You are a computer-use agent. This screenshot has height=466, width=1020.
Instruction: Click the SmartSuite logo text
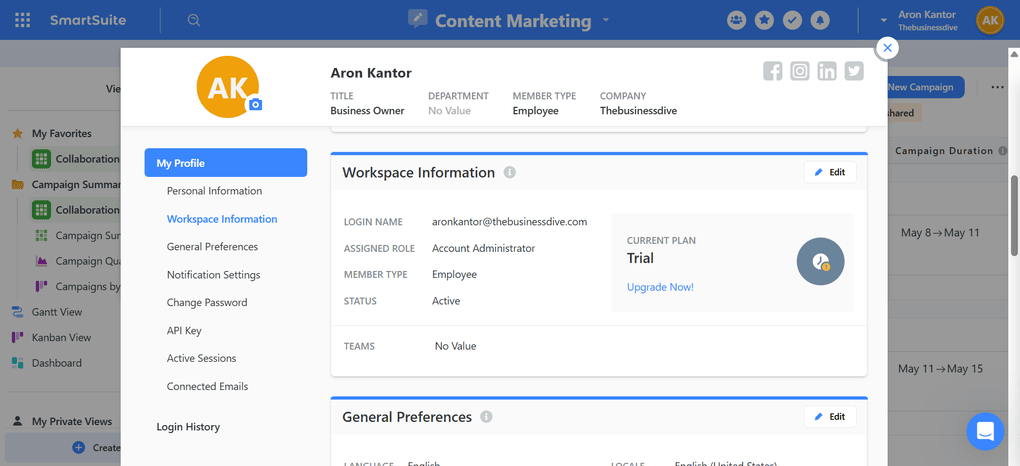click(88, 20)
